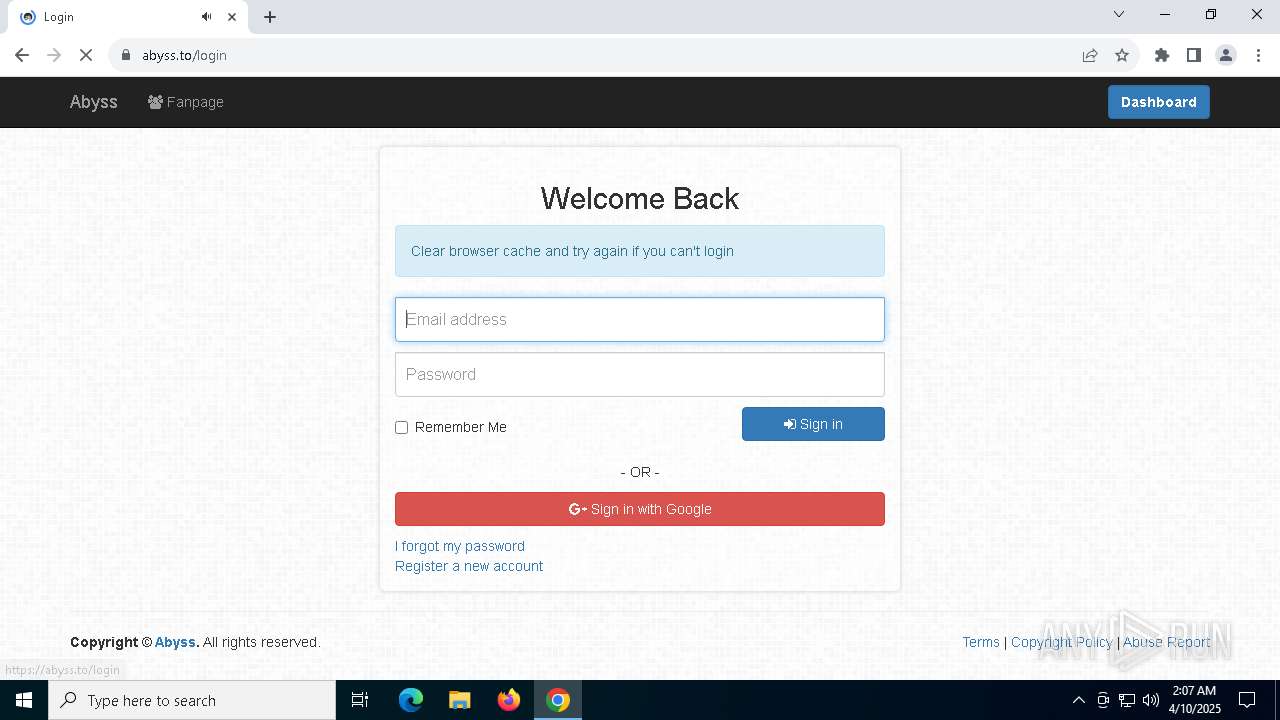This screenshot has height=720, width=1280.
Task: View site info via padlock icon
Action: point(126,55)
